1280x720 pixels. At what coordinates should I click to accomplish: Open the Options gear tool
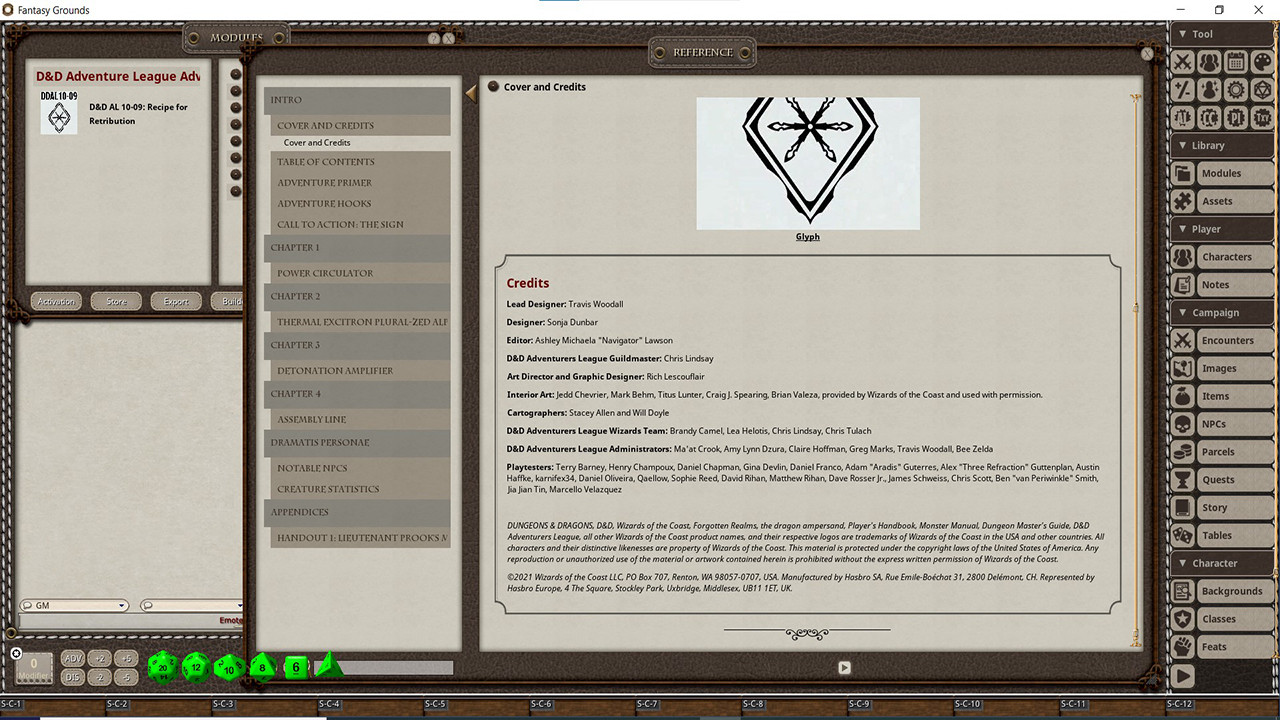pyautogui.click(x=1236, y=88)
